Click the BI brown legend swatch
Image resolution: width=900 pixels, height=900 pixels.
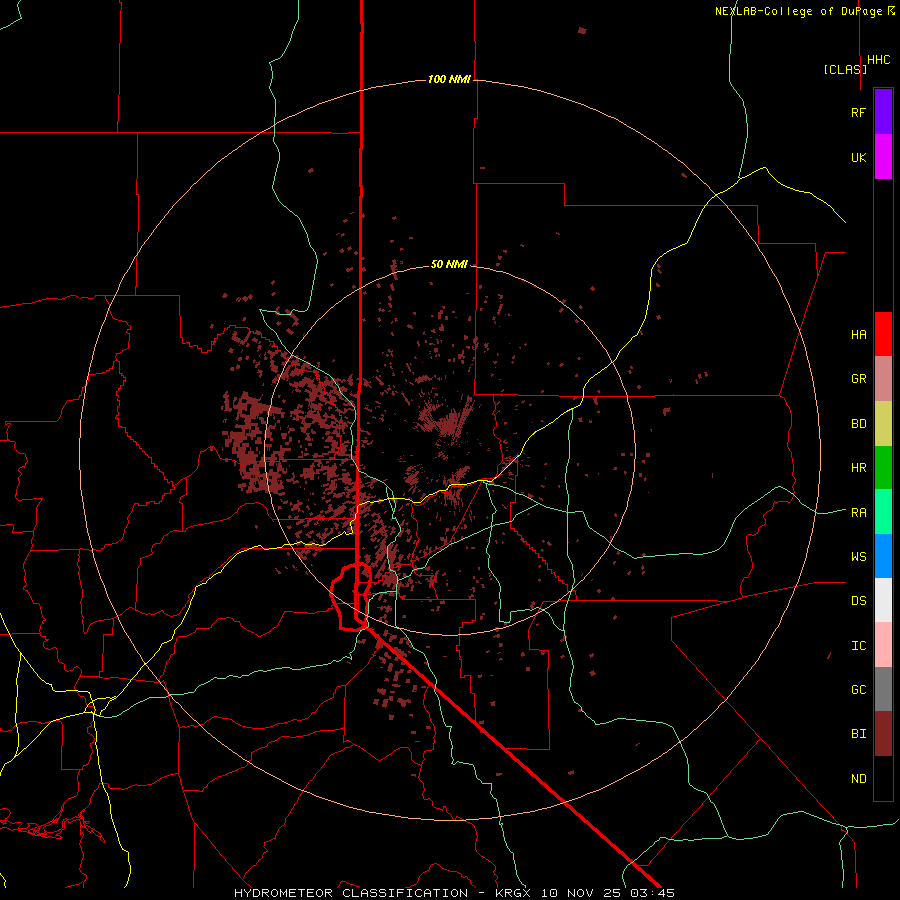[x=883, y=734]
